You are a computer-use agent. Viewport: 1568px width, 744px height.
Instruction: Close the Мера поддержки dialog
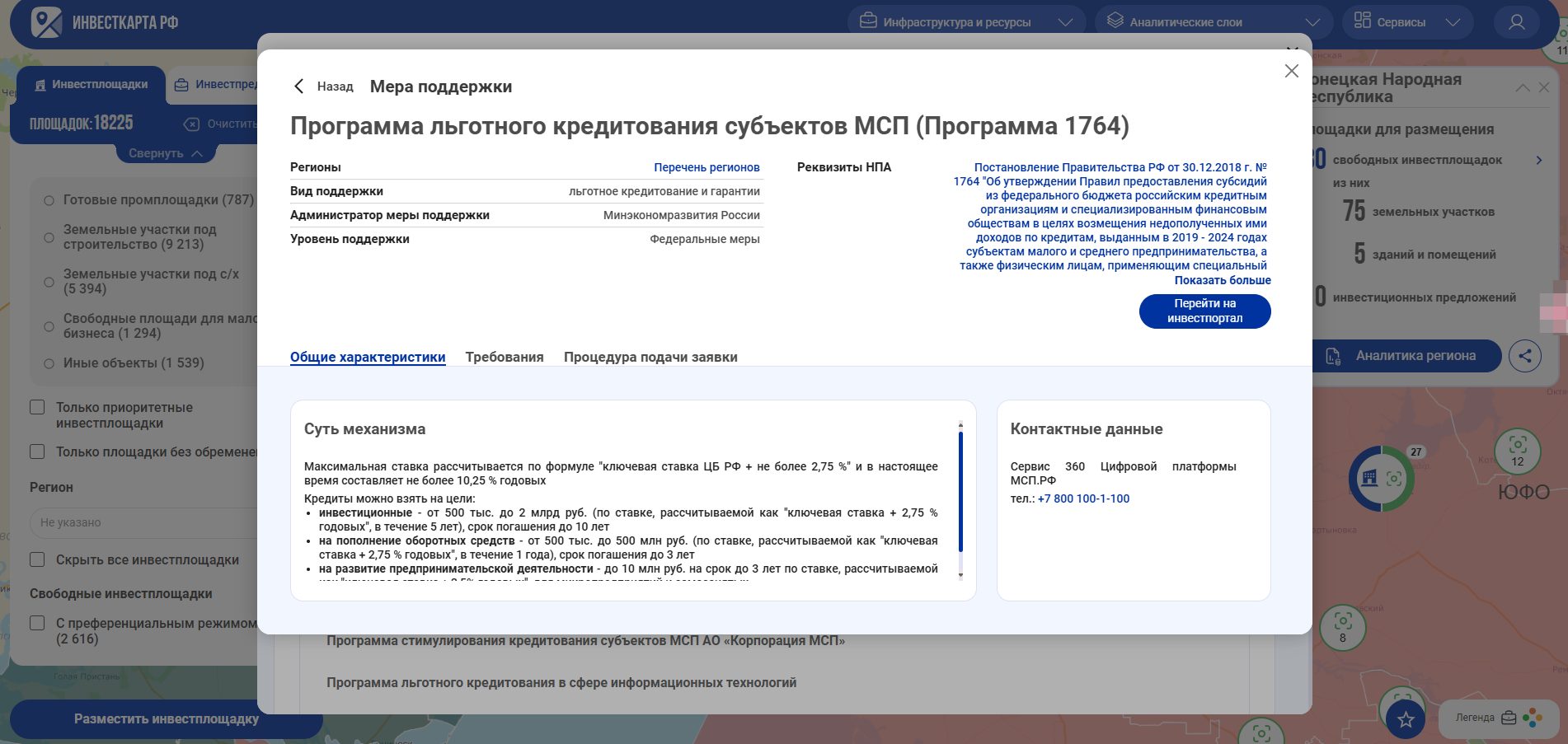click(x=1292, y=71)
